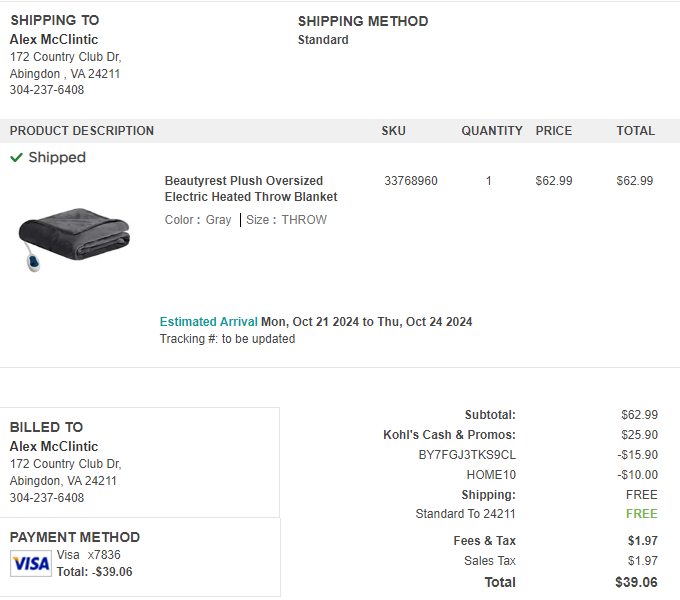Click the order Total amount $39.06
The width and height of the screenshot is (680, 600).
pyautogui.click(x=636, y=582)
